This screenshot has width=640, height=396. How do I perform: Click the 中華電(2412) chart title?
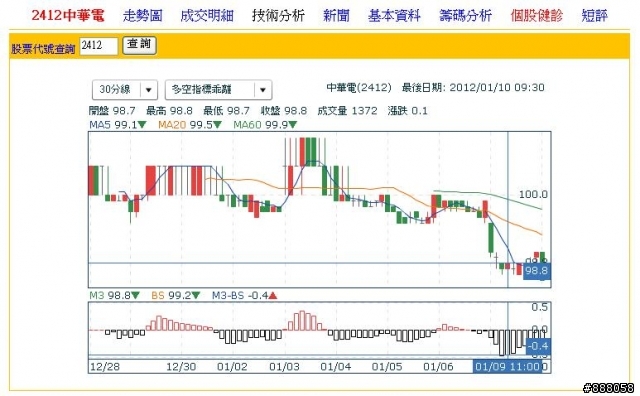click(x=359, y=87)
